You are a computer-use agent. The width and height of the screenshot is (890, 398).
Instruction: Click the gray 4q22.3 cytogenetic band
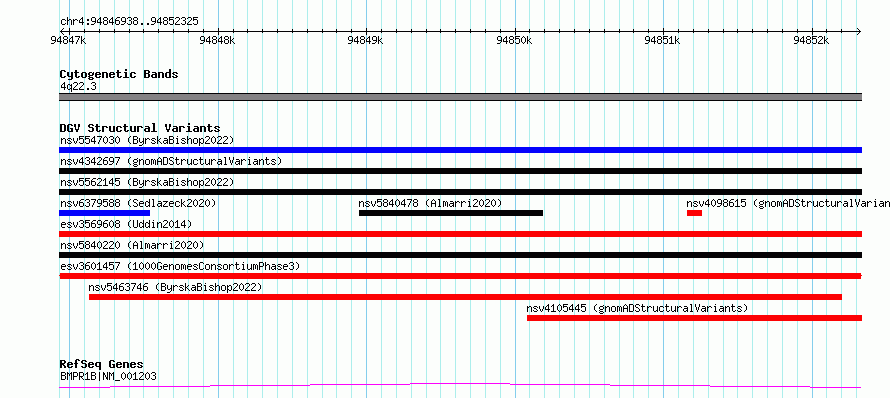pos(460,97)
